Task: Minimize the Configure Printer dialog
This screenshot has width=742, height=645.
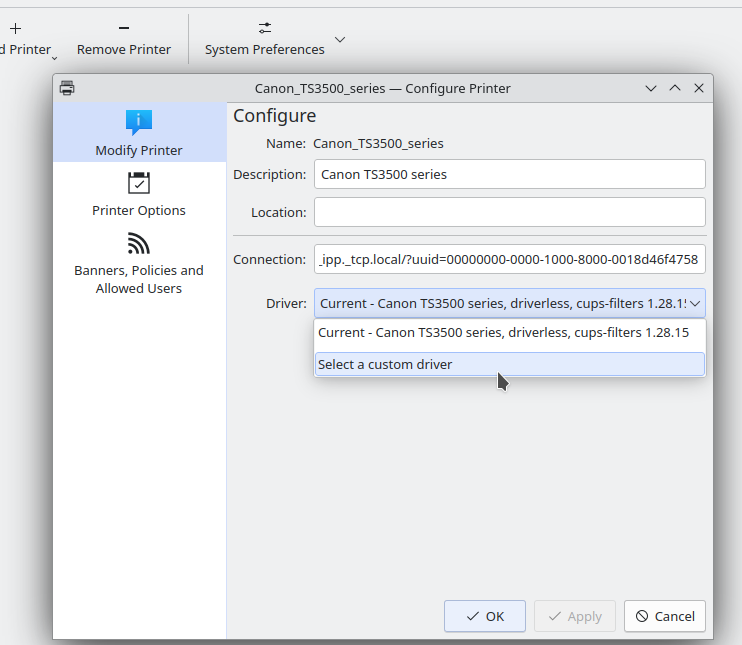Action: coord(651,88)
